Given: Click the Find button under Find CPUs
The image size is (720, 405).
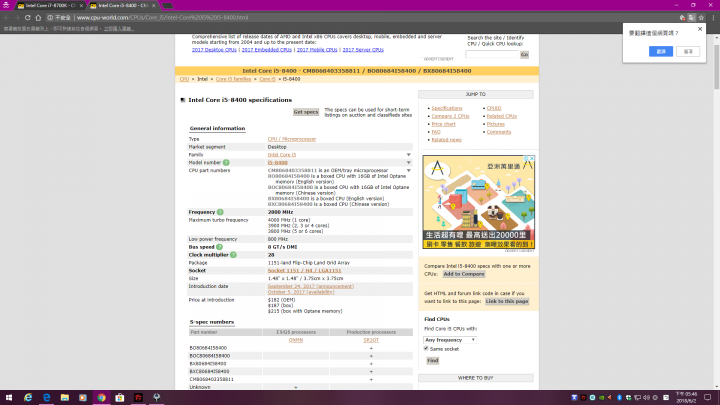Looking at the screenshot, I should (433, 360).
